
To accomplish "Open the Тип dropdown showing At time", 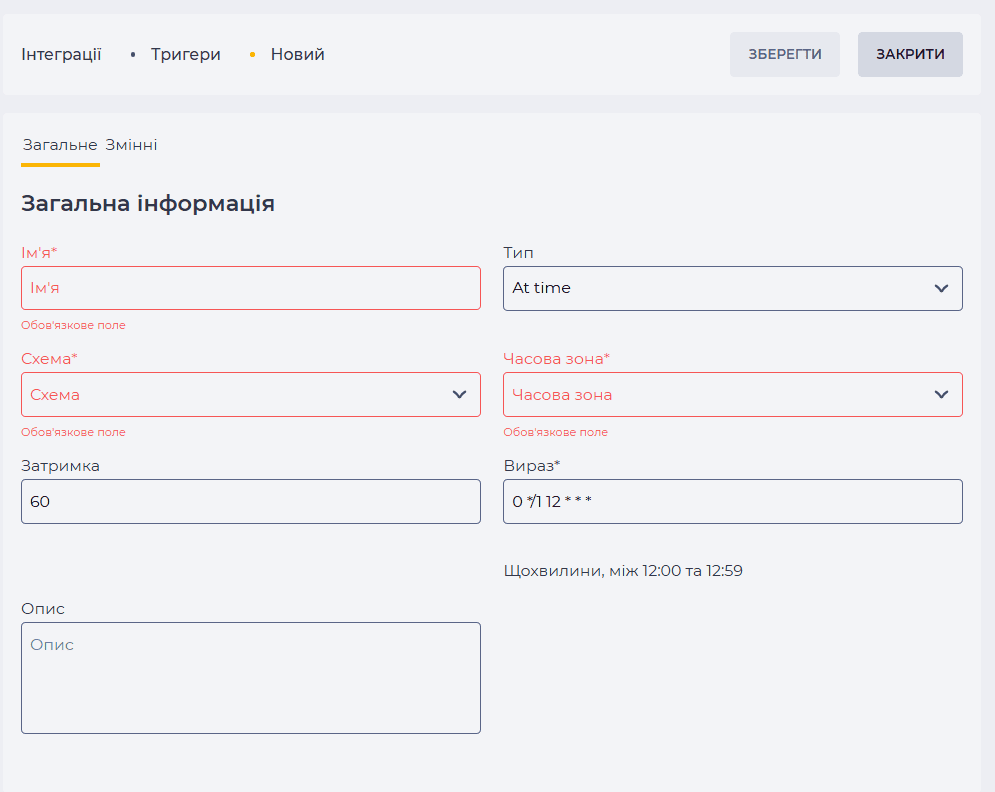I will click(x=733, y=288).
